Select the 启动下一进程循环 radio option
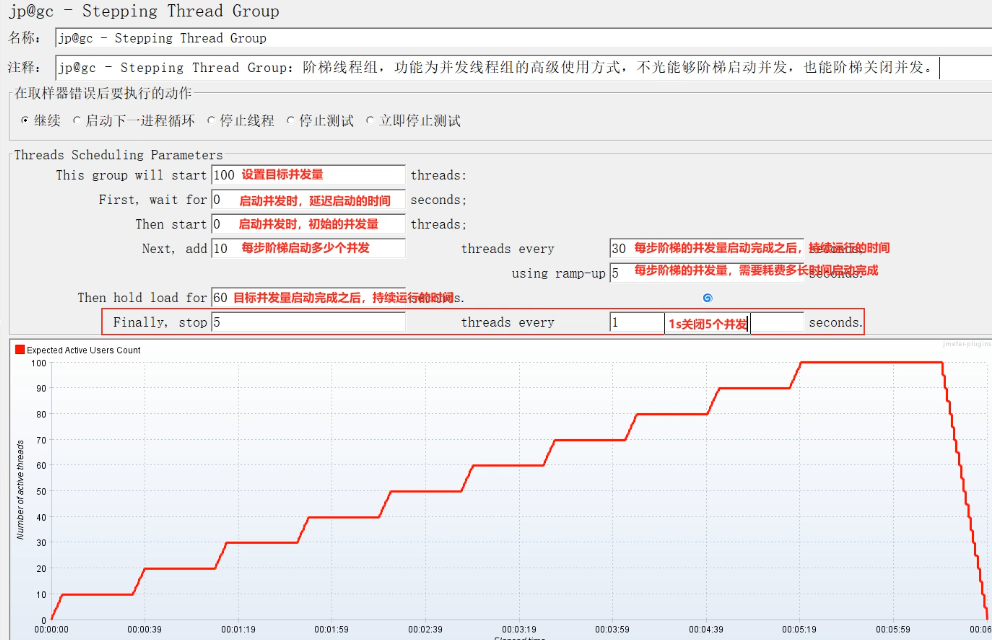Viewport: 992px width, 640px height. (x=78, y=121)
